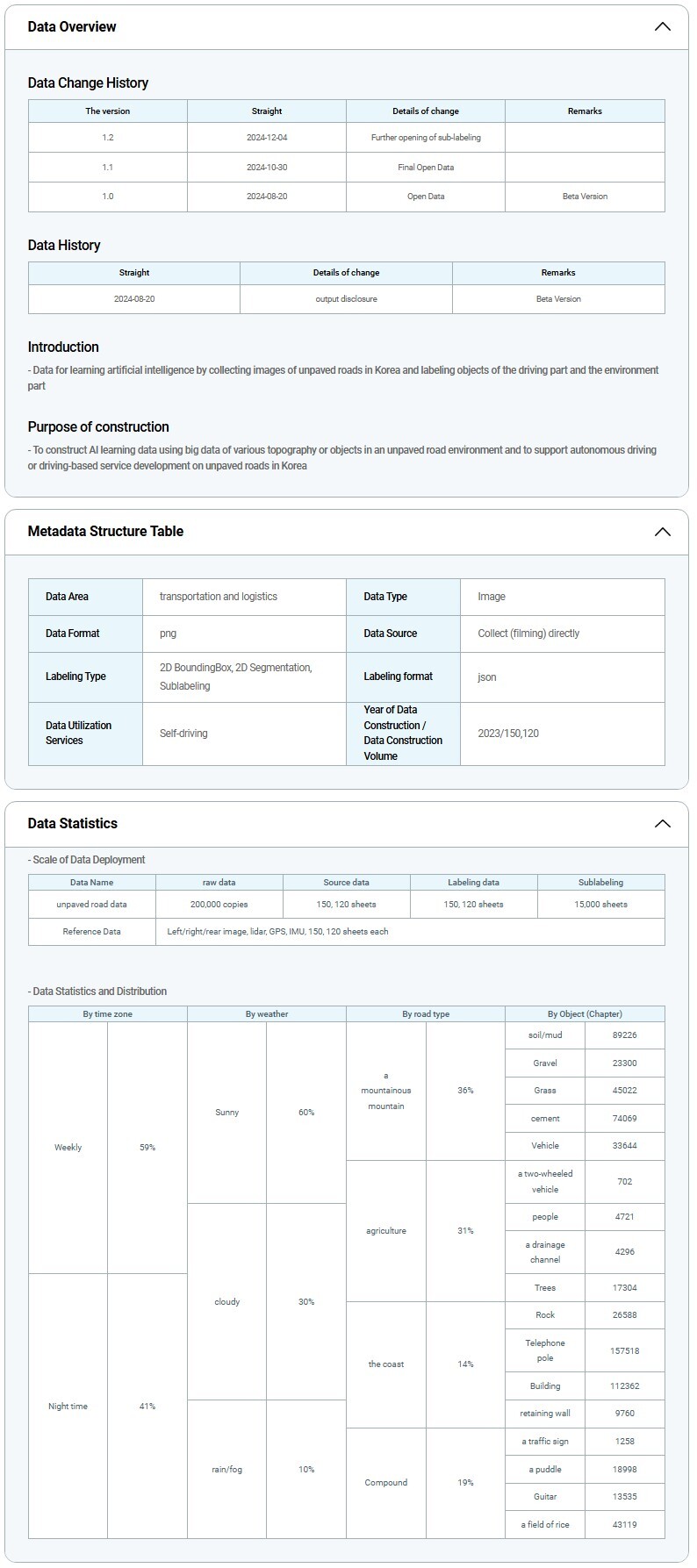Screen dimensions: 697x1568
Task: Click the Data Statistics panel title
Action: pos(72,823)
